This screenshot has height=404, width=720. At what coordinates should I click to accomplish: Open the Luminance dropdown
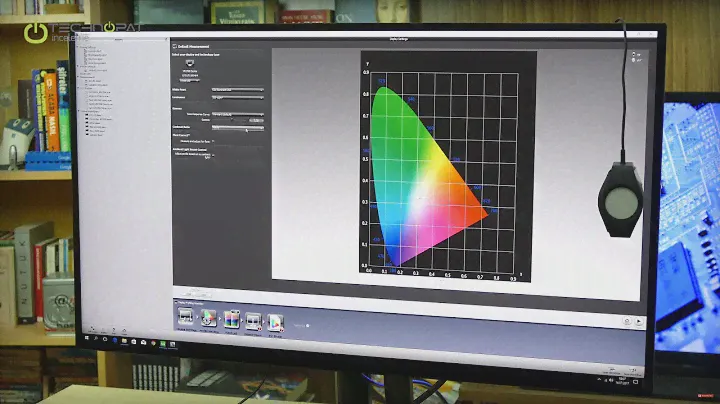238,98
